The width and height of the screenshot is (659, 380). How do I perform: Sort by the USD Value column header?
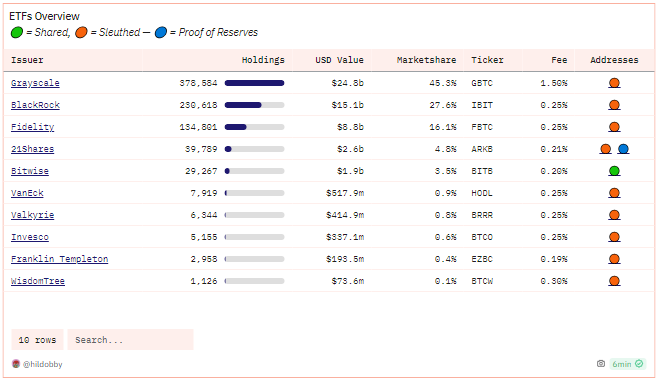coord(340,60)
